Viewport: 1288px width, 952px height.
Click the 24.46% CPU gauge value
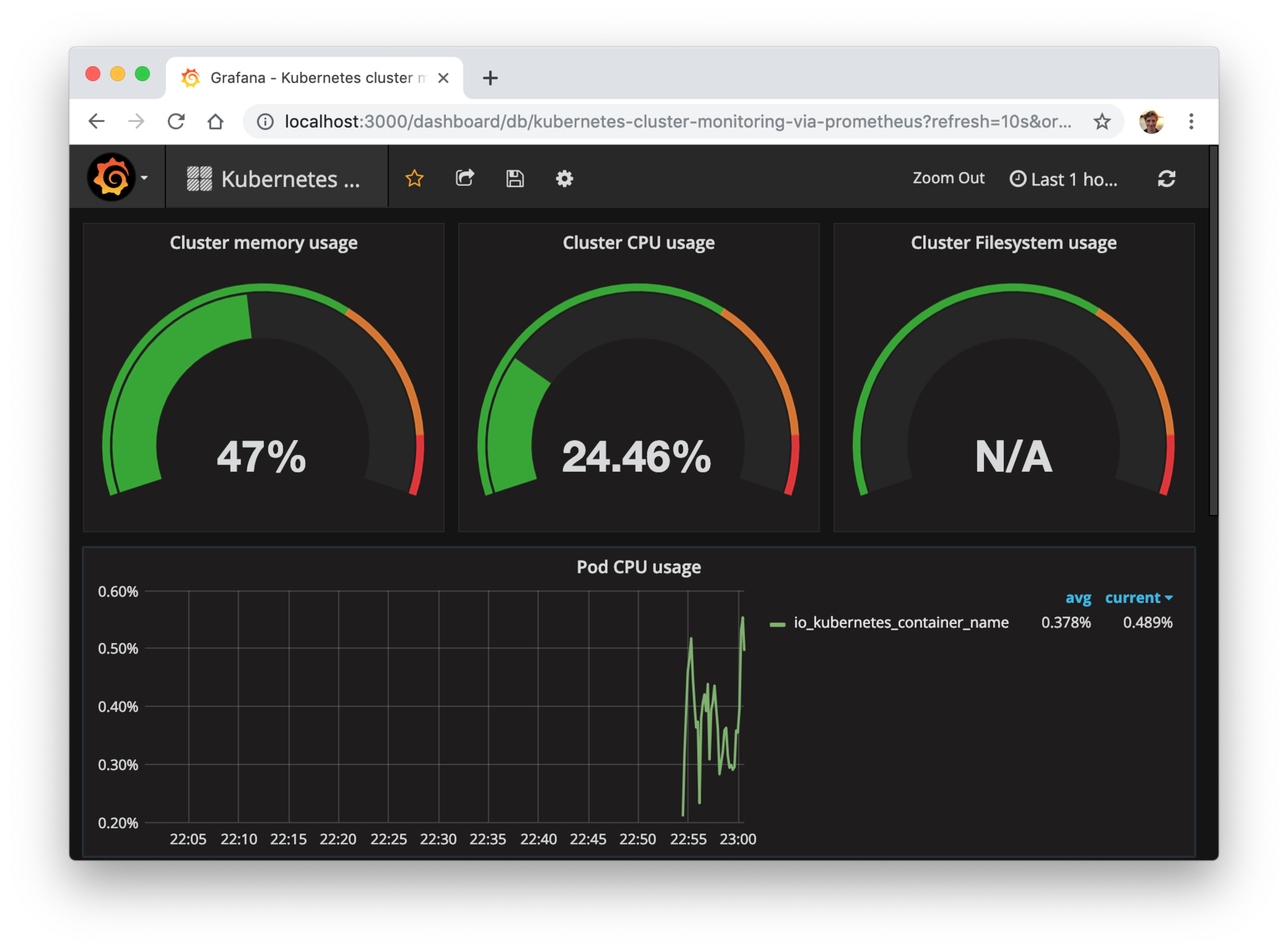(637, 456)
